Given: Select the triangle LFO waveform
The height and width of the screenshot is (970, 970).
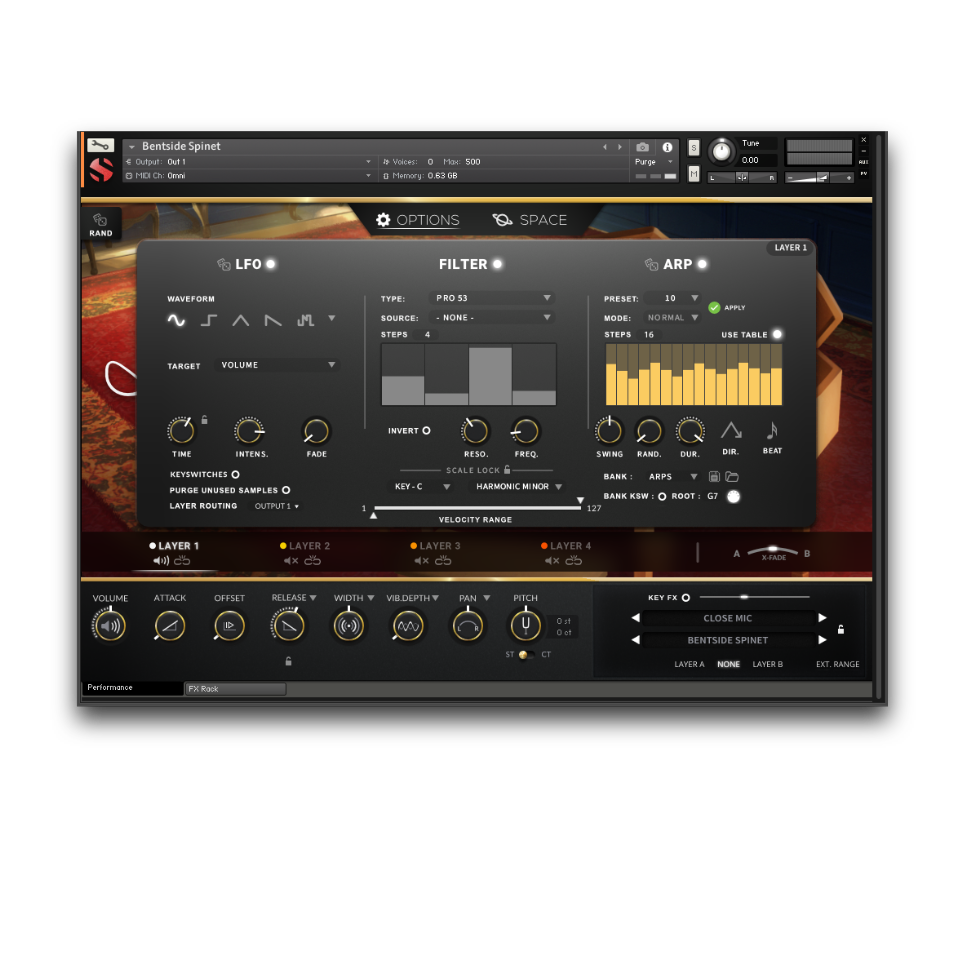Looking at the screenshot, I should pos(240,320).
